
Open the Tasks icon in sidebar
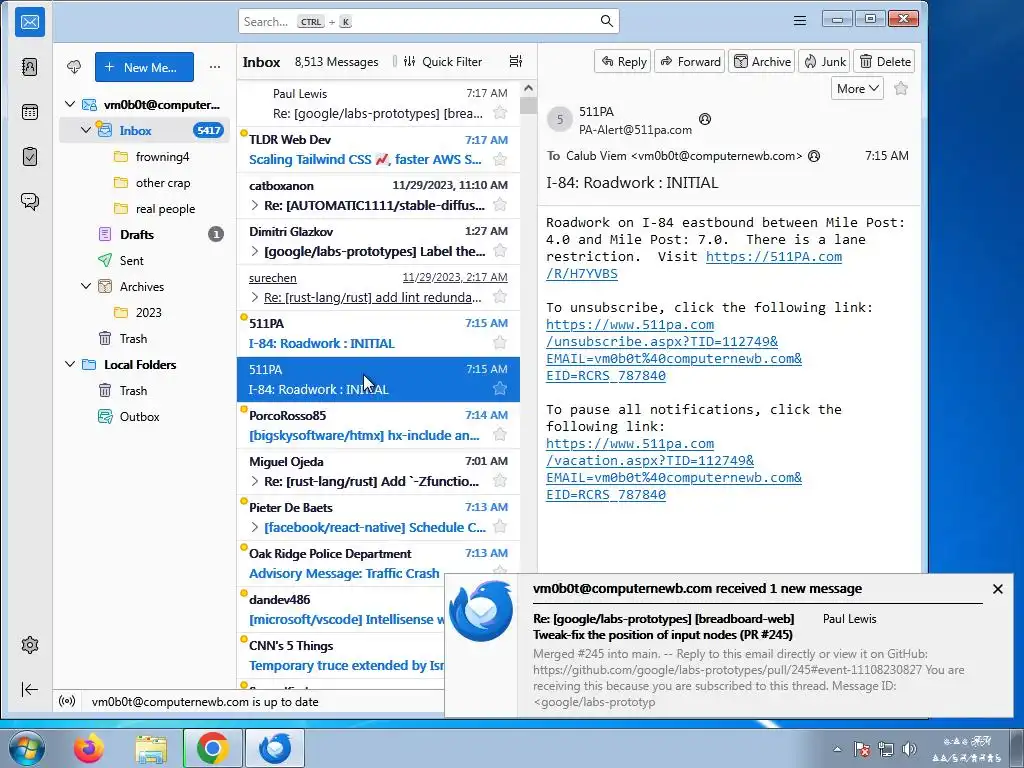[29, 157]
